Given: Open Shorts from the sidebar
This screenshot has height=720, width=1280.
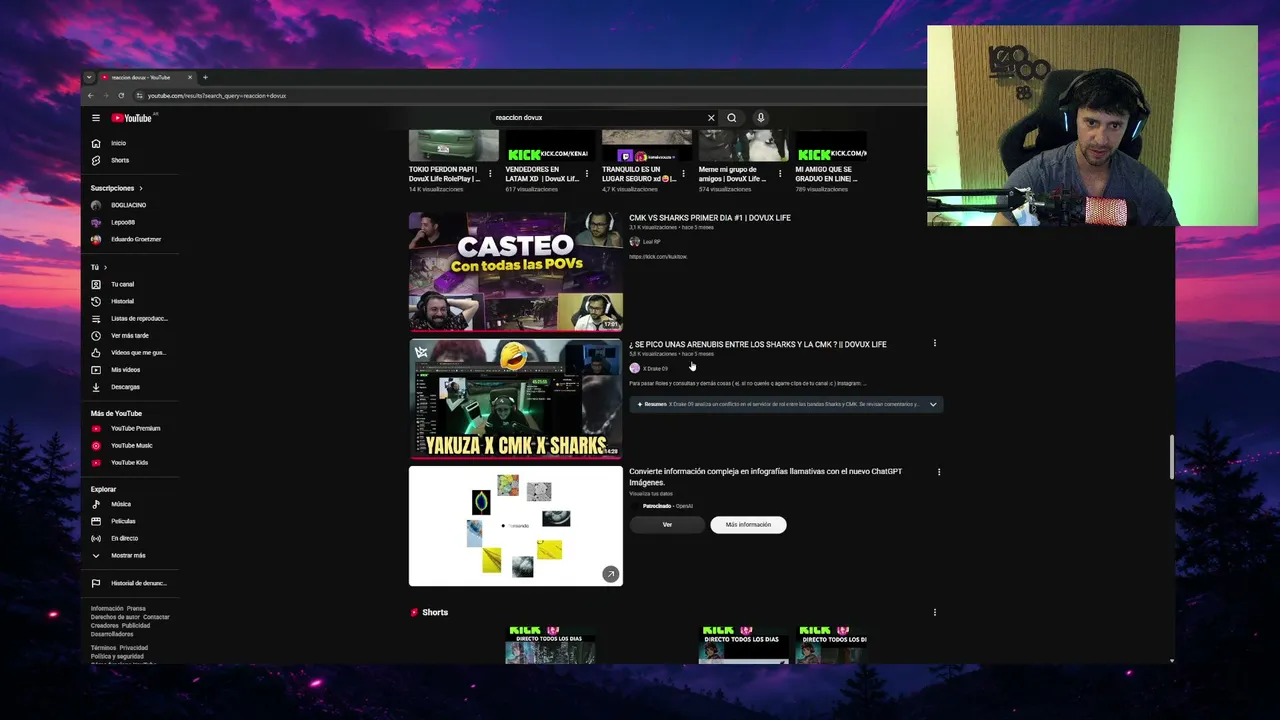Looking at the screenshot, I should 120,160.
